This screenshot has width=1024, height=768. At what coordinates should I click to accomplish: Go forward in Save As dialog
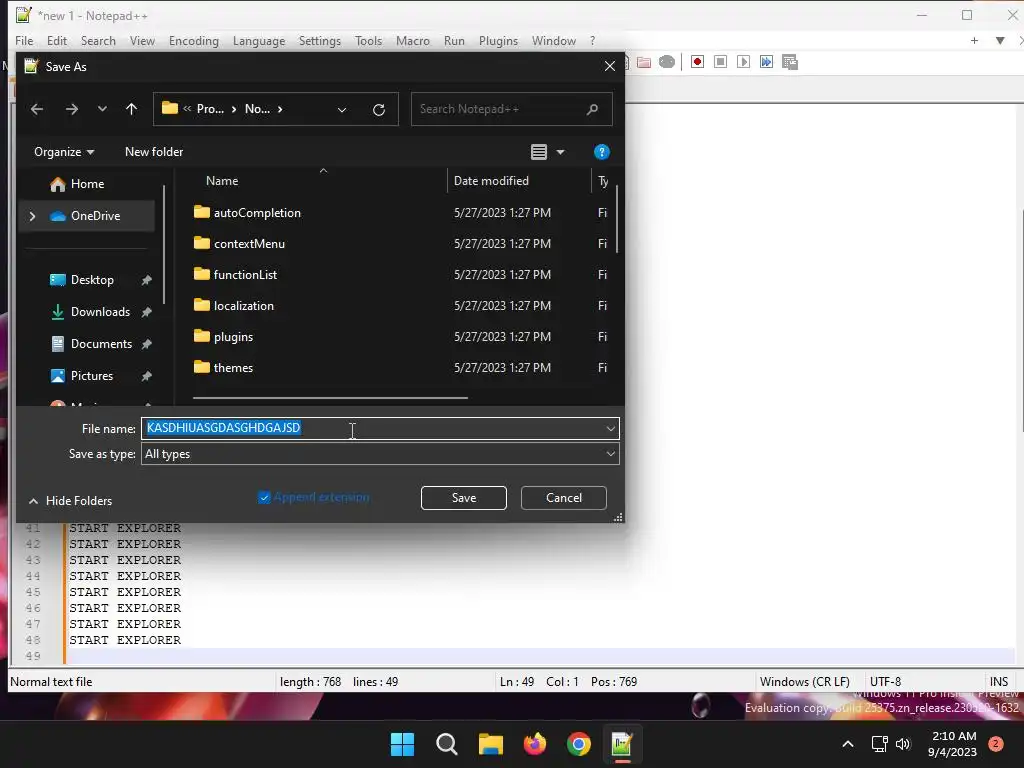pos(72,109)
